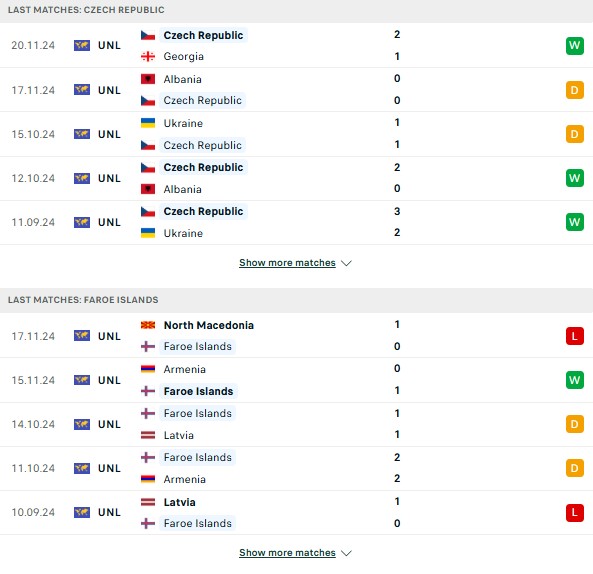This screenshot has width=593, height=574.
Task: Click the Ukraine flag in 15.10.24 match
Action: click(x=148, y=123)
